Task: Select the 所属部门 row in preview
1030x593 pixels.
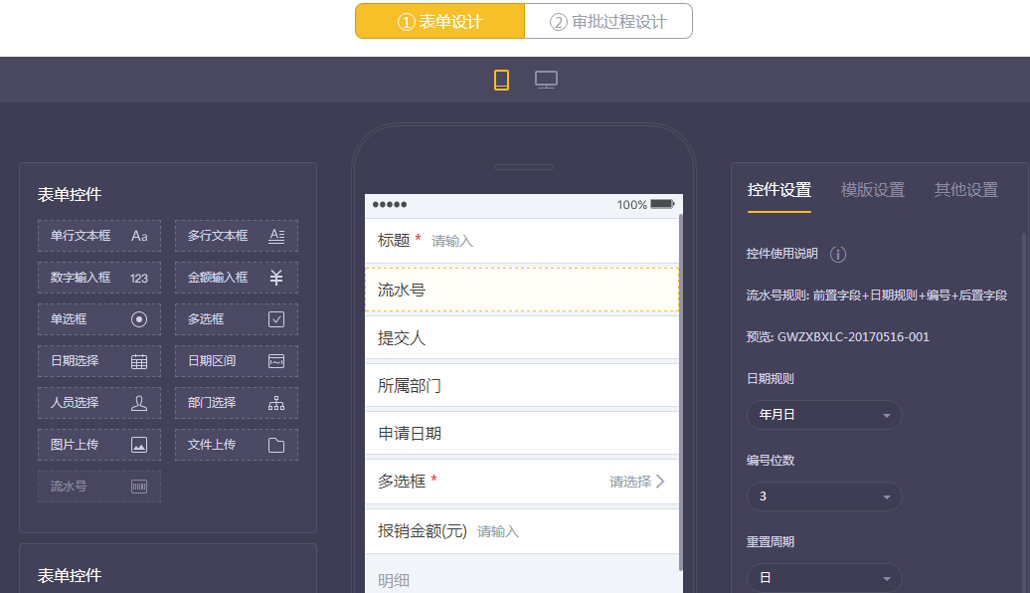Action: 522,385
